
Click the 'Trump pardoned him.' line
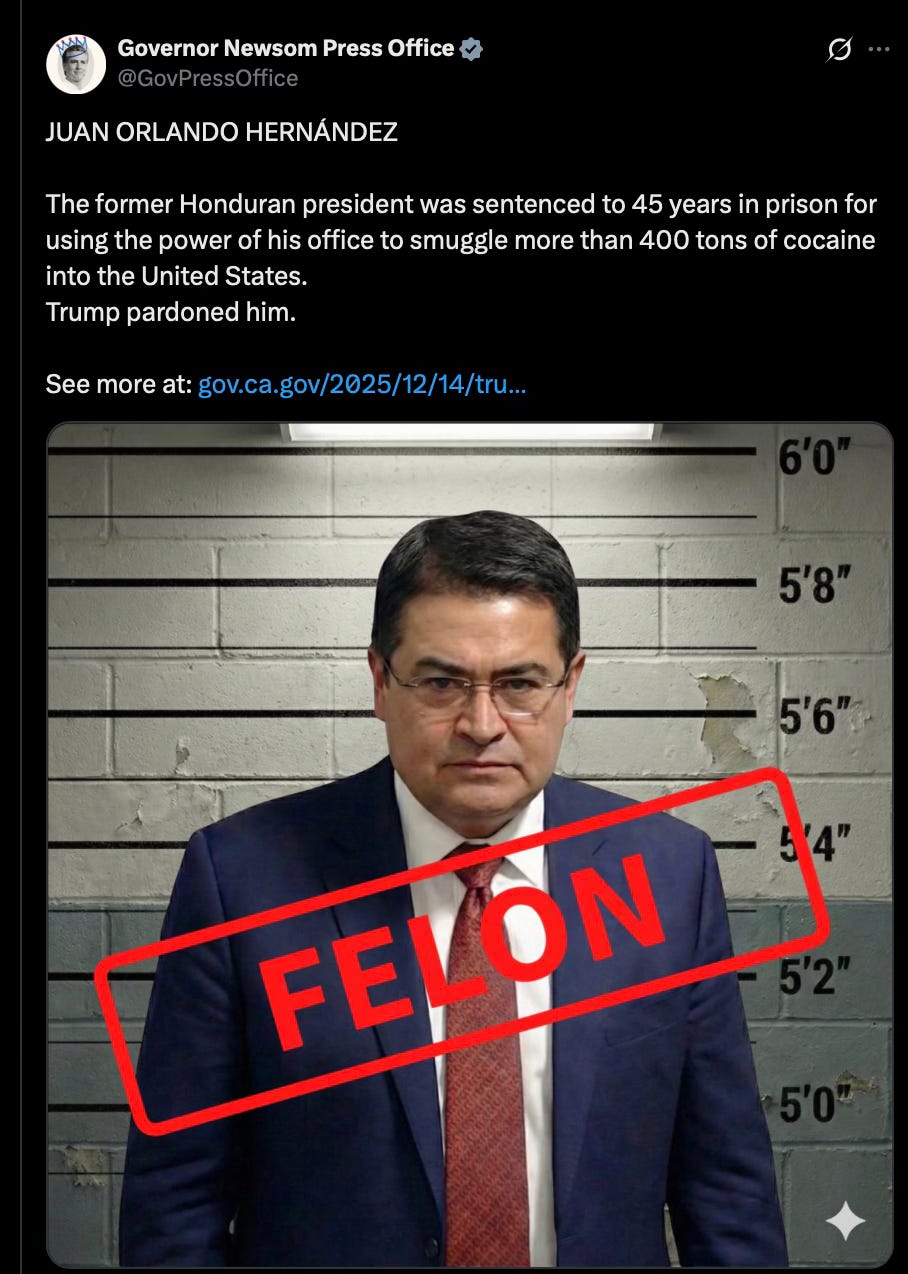tap(171, 312)
